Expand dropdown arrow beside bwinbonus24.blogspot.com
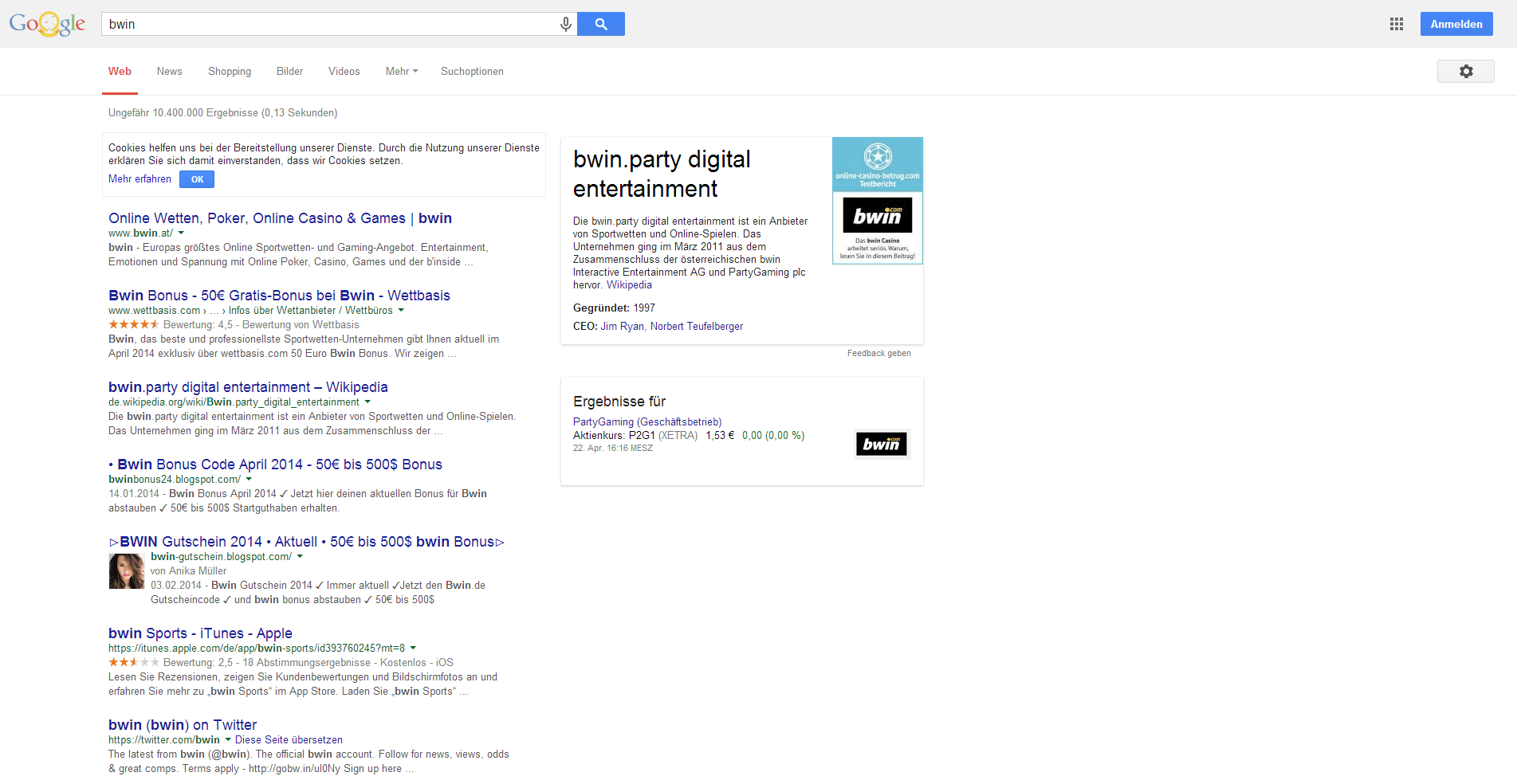Screen dimensions: 1517x784 click(x=249, y=480)
